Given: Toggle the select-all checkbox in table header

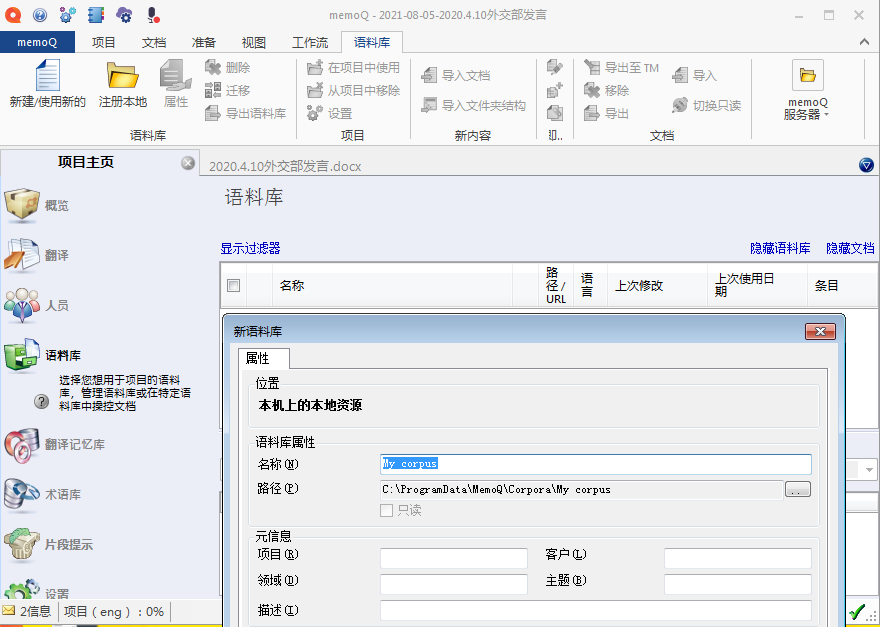Looking at the screenshot, I should 233,285.
